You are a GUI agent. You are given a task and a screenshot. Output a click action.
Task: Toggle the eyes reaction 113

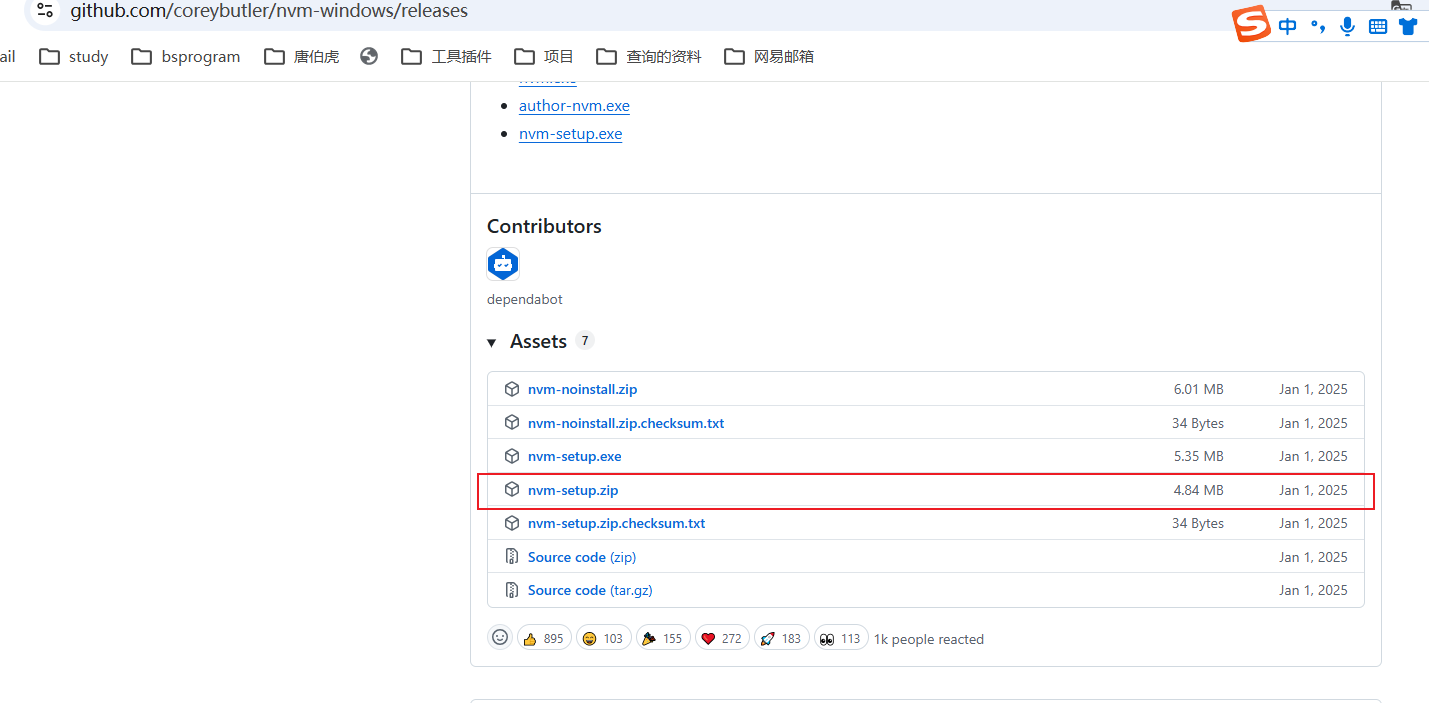[x=841, y=638]
